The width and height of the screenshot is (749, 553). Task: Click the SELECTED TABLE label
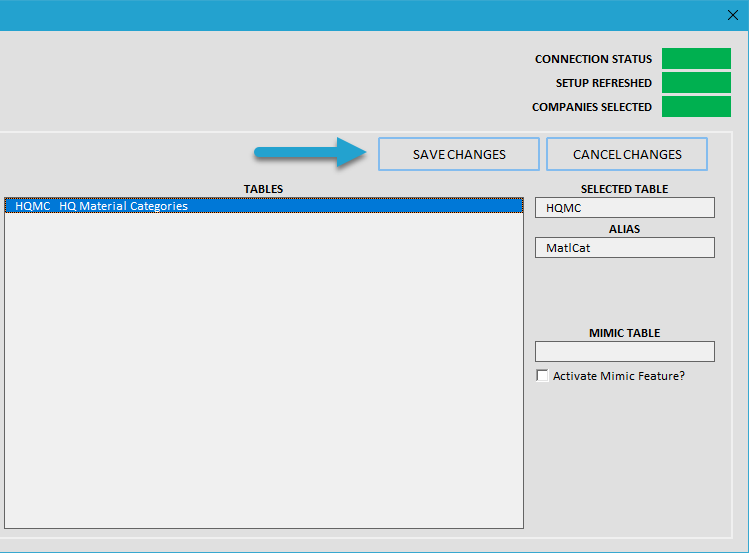(x=624, y=189)
